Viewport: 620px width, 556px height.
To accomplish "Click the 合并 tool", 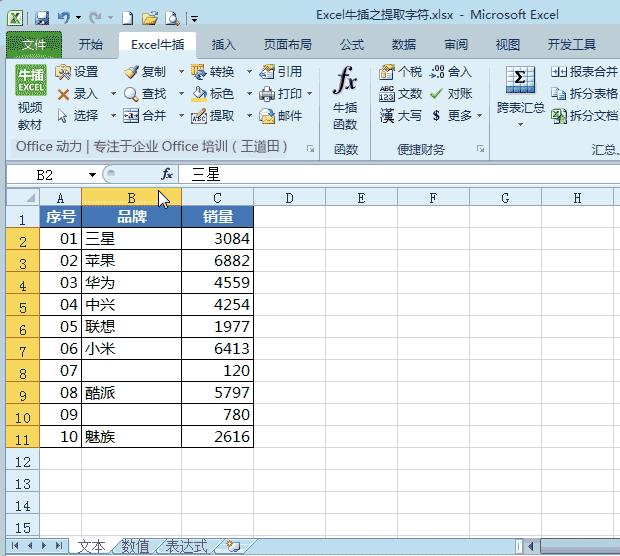I will point(145,116).
